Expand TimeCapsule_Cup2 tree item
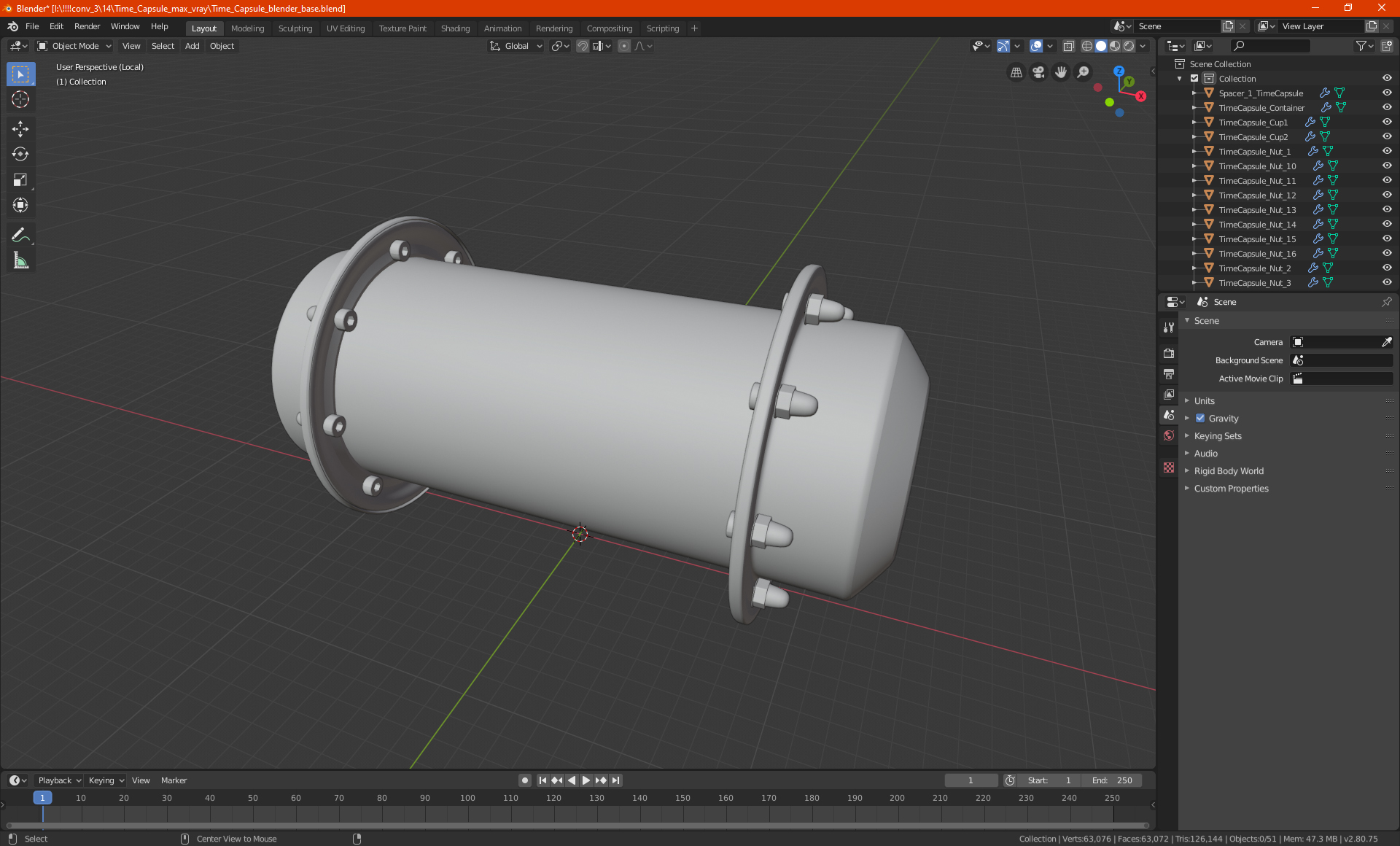The width and height of the screenshot is (1400, 846). click(x=1194, y=136)
